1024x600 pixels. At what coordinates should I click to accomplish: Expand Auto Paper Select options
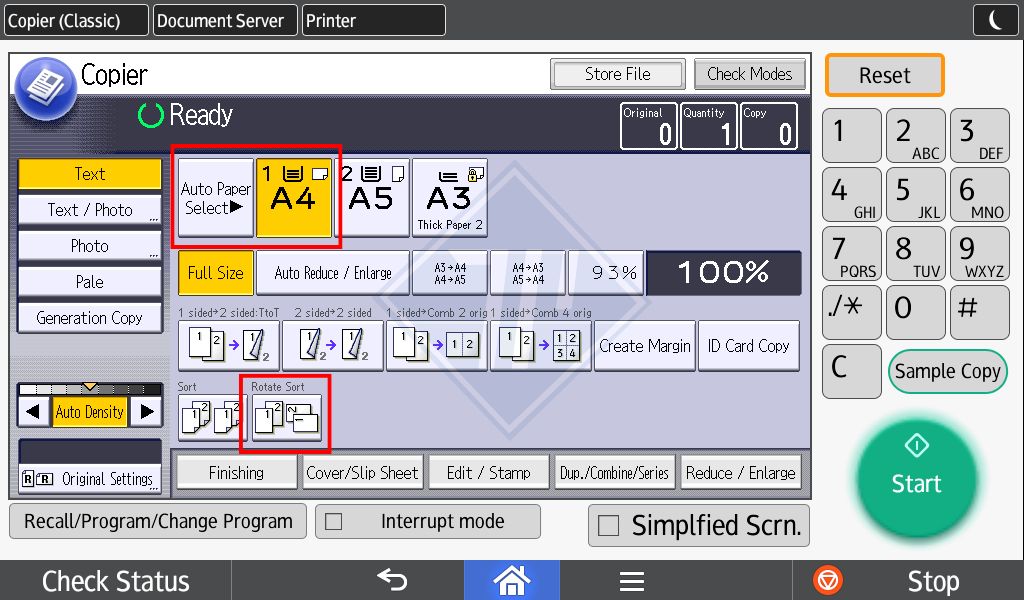point(216,198)
